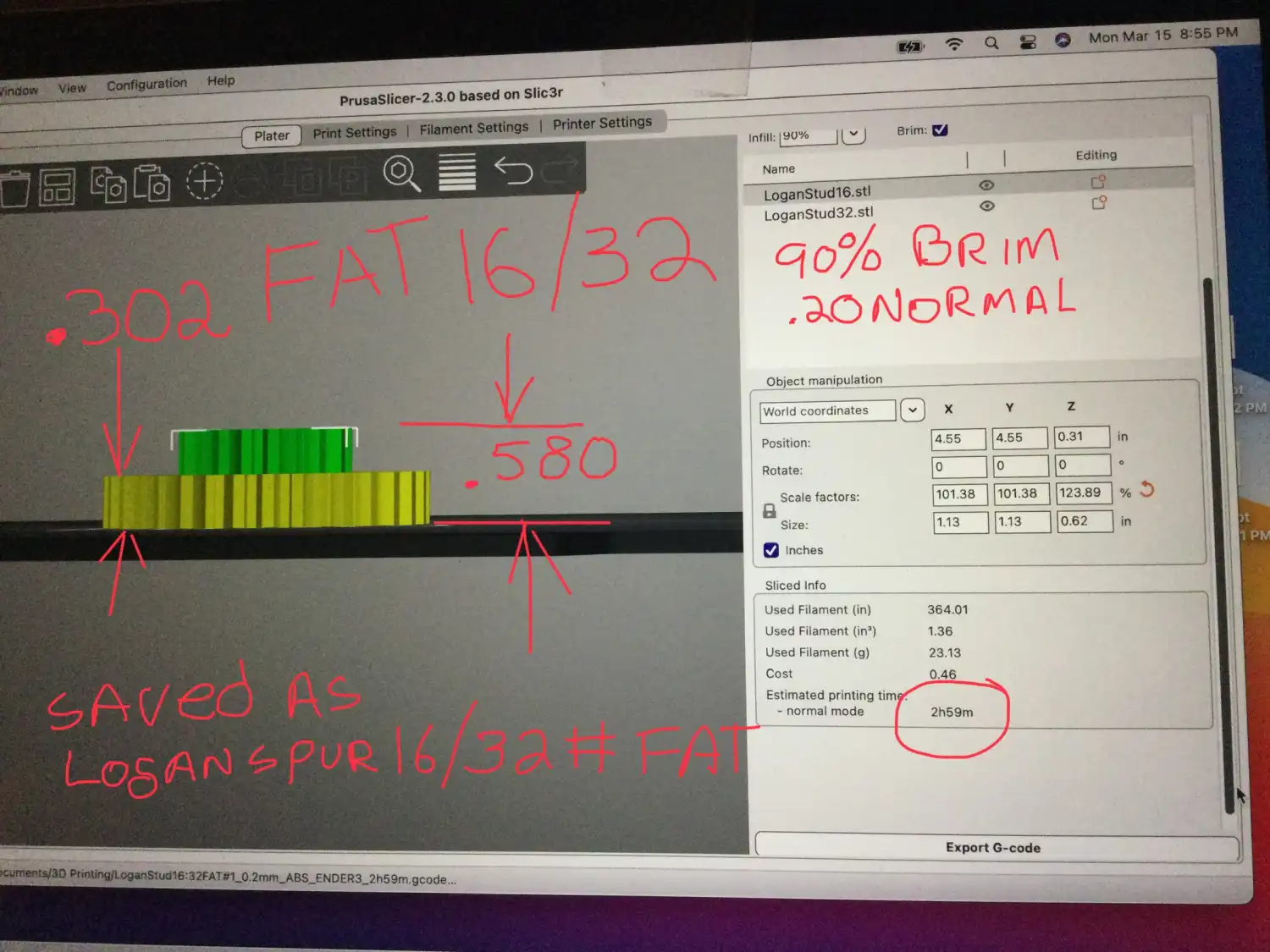
Task: Click the Paste clipboard toolbar icon
Action: 152,183
